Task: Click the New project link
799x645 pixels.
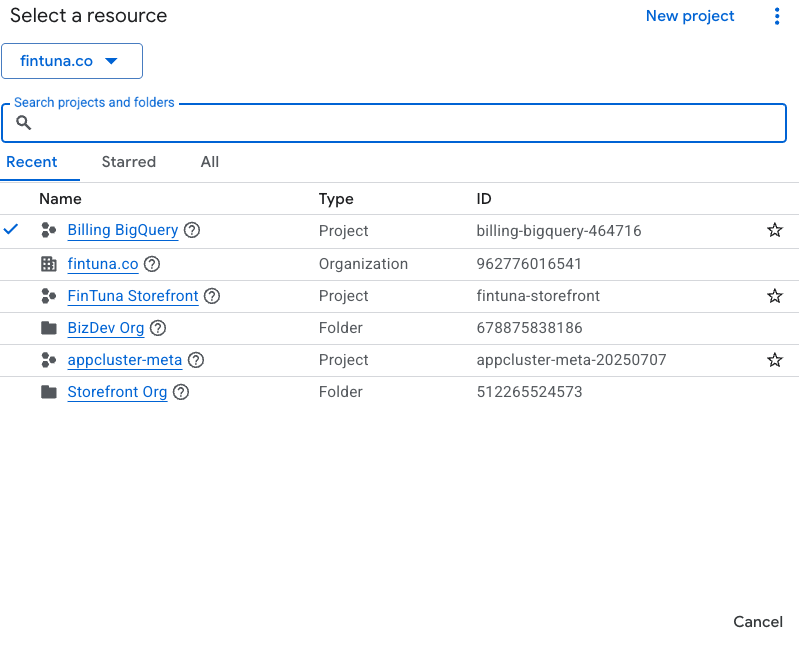Action: tap(690, 16)
